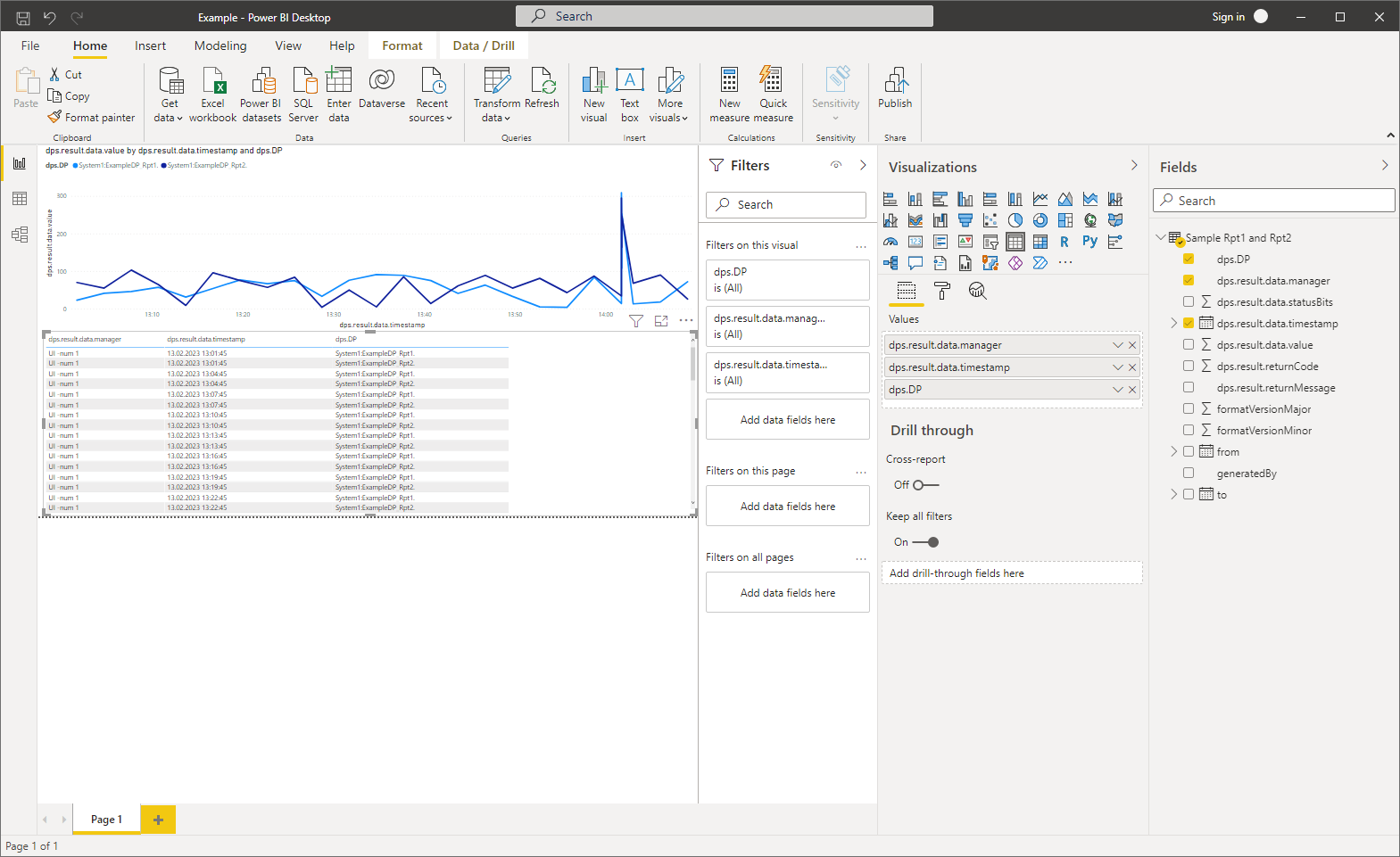The width and height of the screenshot is (1400, 857).
Task: Collapse the Fields pane
Action: coord(1385,166)
